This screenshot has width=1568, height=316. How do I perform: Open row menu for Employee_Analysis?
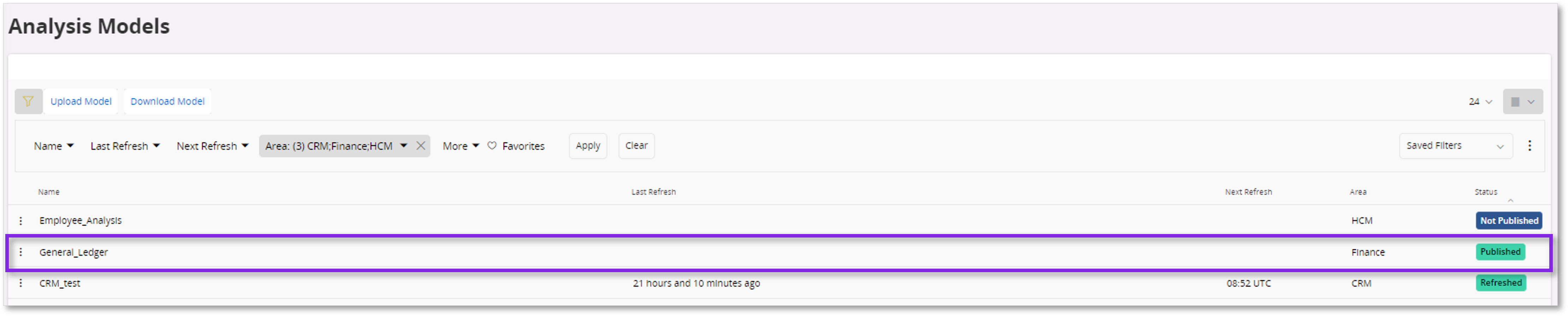click(x=21, y=221)
